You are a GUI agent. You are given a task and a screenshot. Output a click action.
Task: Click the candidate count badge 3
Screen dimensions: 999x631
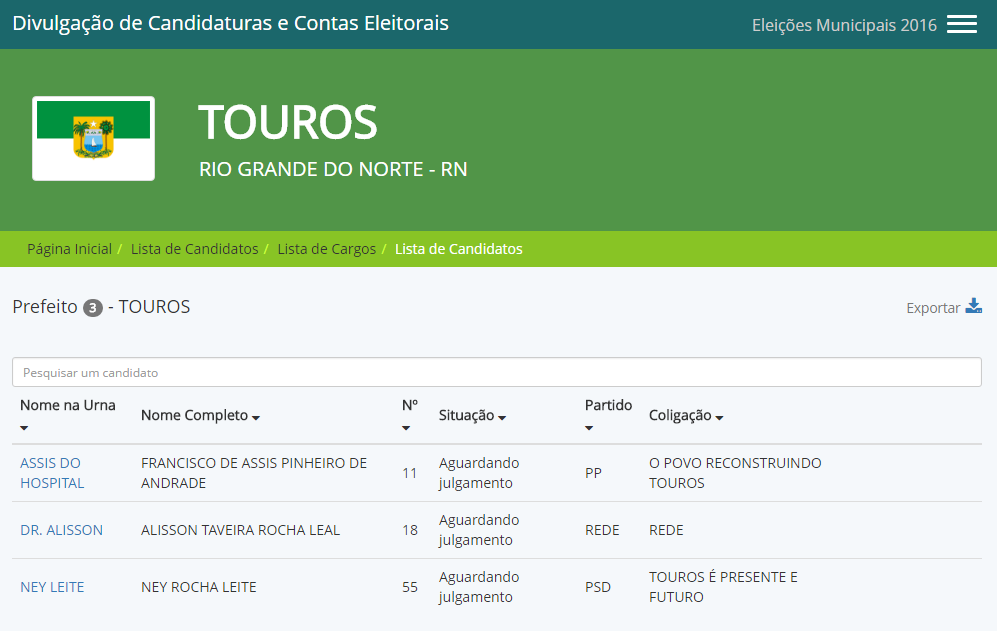(92, 308)
